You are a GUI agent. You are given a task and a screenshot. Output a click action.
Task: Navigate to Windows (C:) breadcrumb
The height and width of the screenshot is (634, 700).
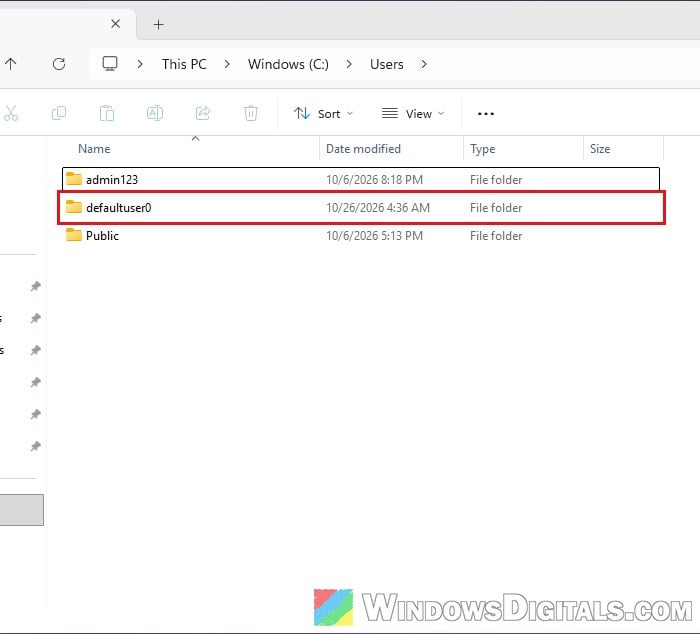(288, 64)
